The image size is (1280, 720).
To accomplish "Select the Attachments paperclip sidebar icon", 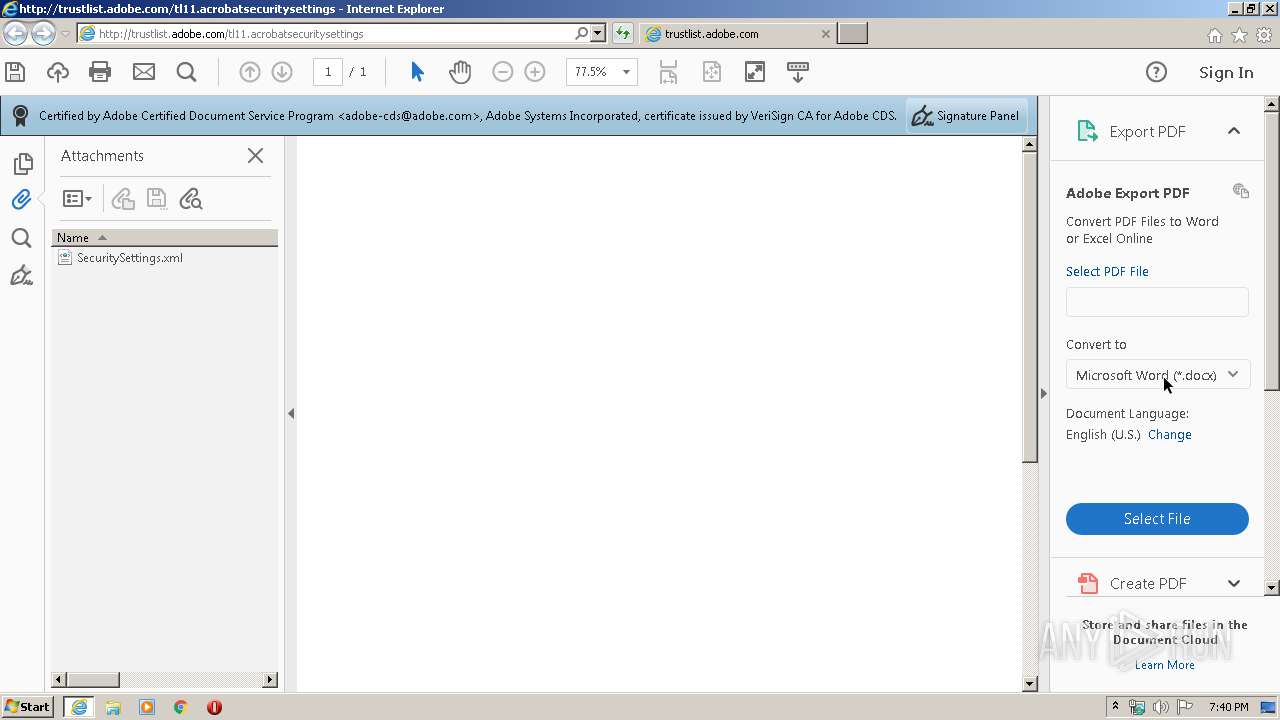I will pyautogui.click(x=22, y=199).
